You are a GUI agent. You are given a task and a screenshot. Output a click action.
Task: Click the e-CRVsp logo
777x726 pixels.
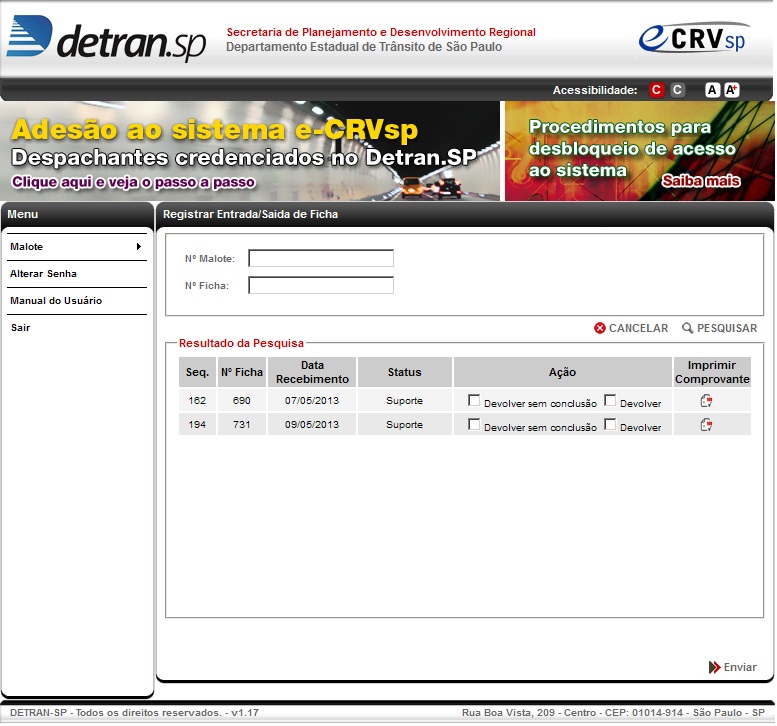pyautogui.click(x=694, y=38)
